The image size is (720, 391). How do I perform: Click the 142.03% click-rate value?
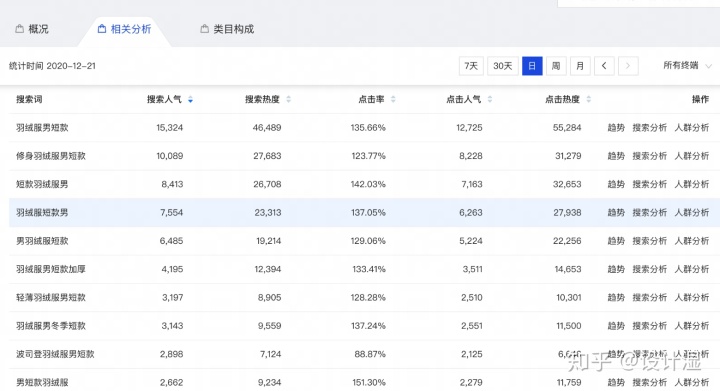[368, 184]
